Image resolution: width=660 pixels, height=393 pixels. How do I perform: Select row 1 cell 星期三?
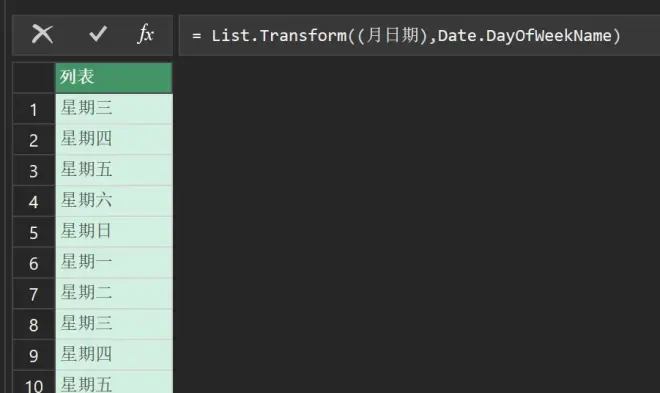click(114, 109)
